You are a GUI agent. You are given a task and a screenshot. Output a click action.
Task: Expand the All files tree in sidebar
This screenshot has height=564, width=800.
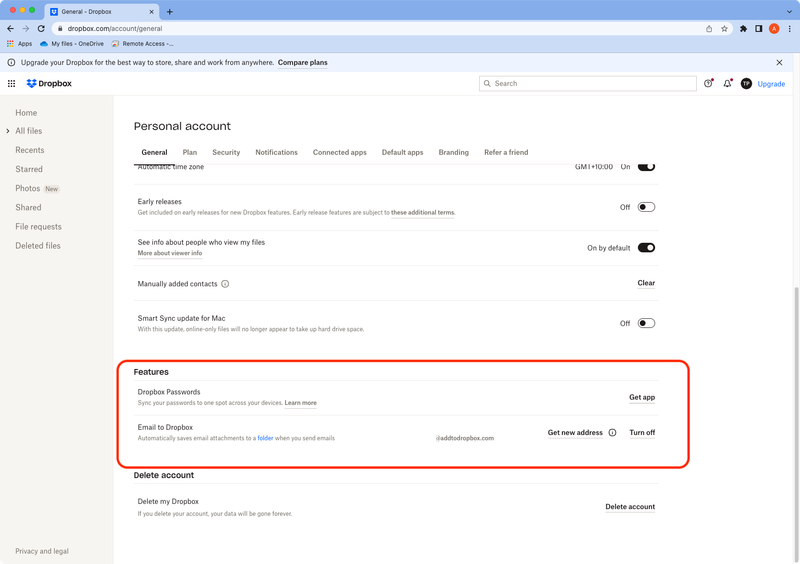7,131
